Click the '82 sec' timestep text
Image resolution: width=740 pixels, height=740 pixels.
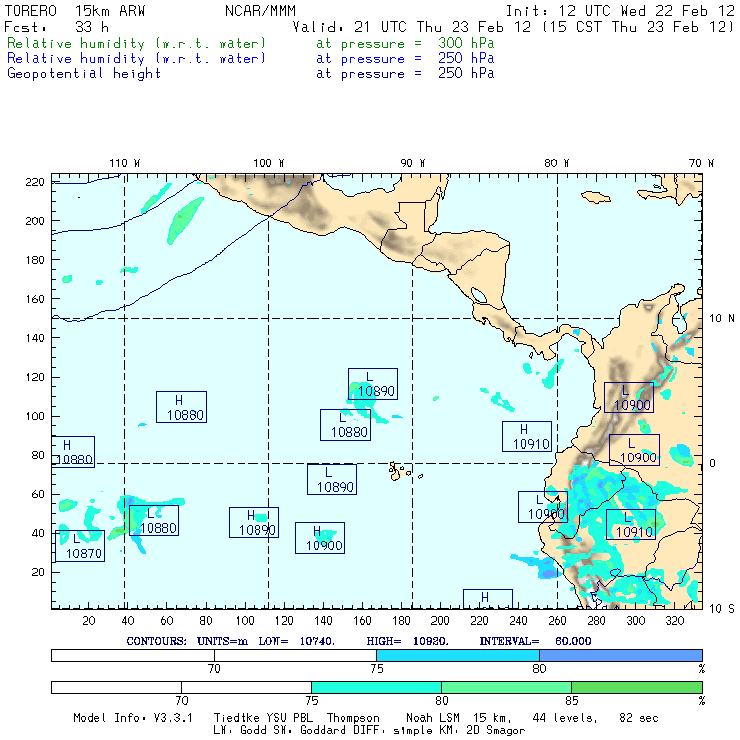[639, 718]
